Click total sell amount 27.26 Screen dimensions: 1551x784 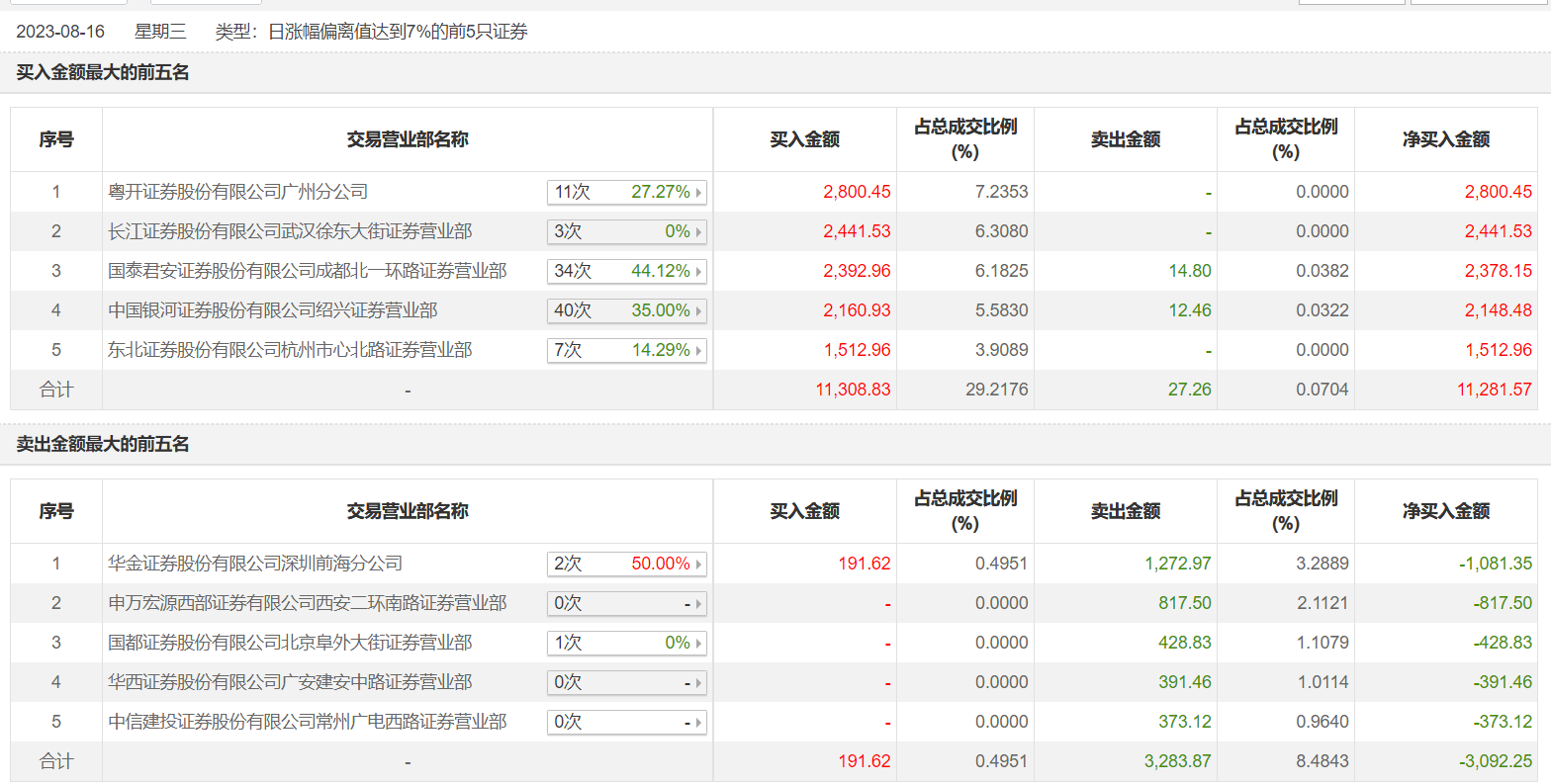[1190, 390]
